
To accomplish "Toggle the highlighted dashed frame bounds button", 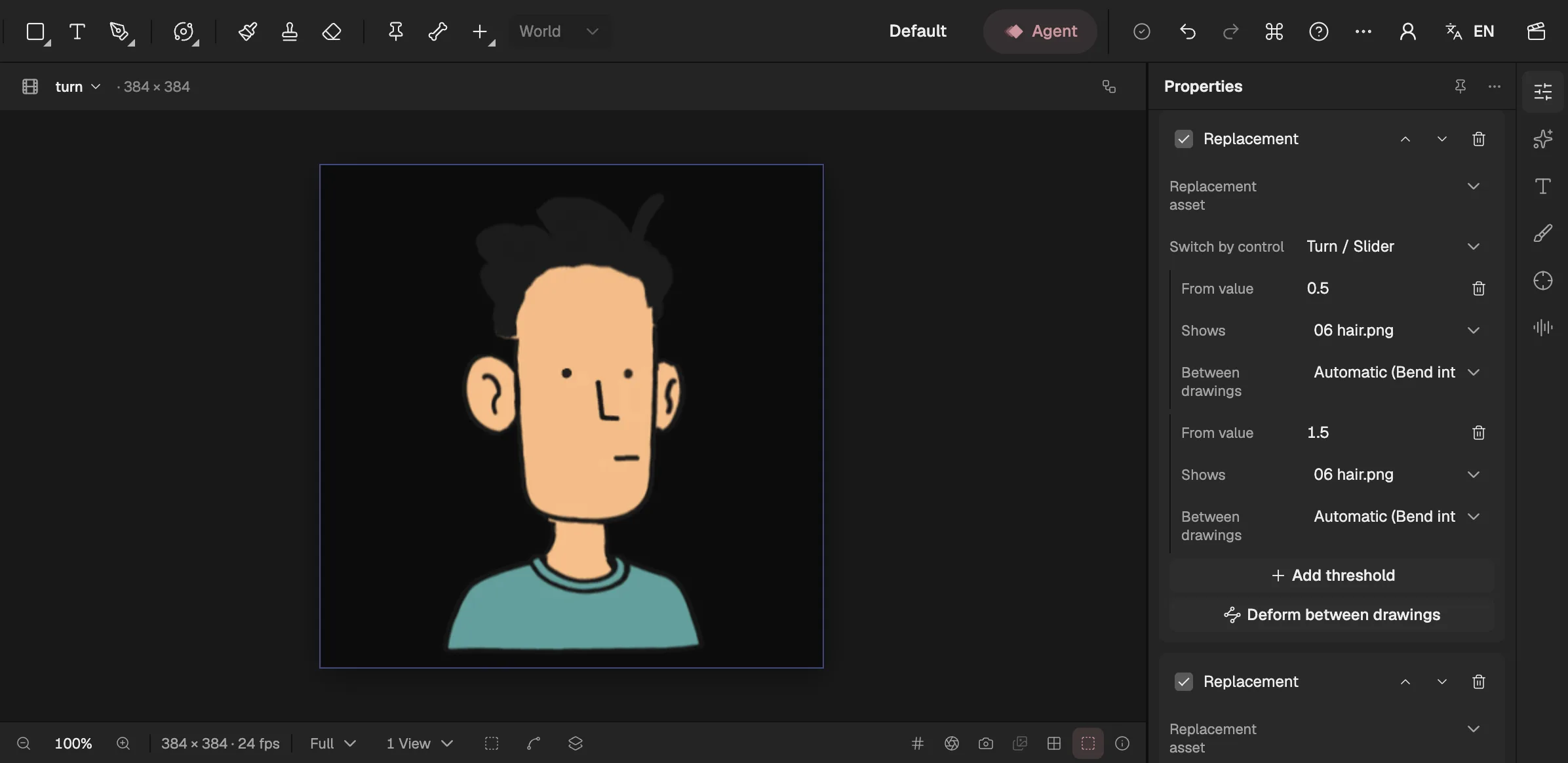I will click(x=1088, y=743).
